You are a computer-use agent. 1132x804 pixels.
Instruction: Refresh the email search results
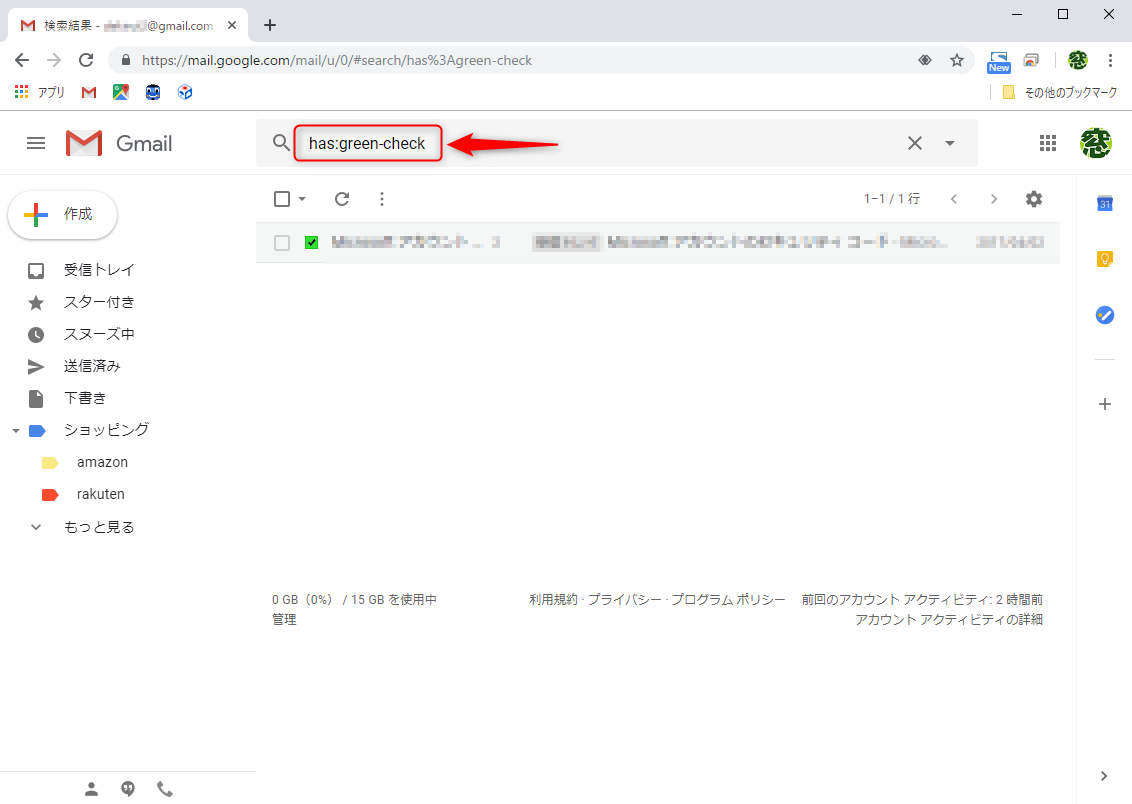coord(341,199)
